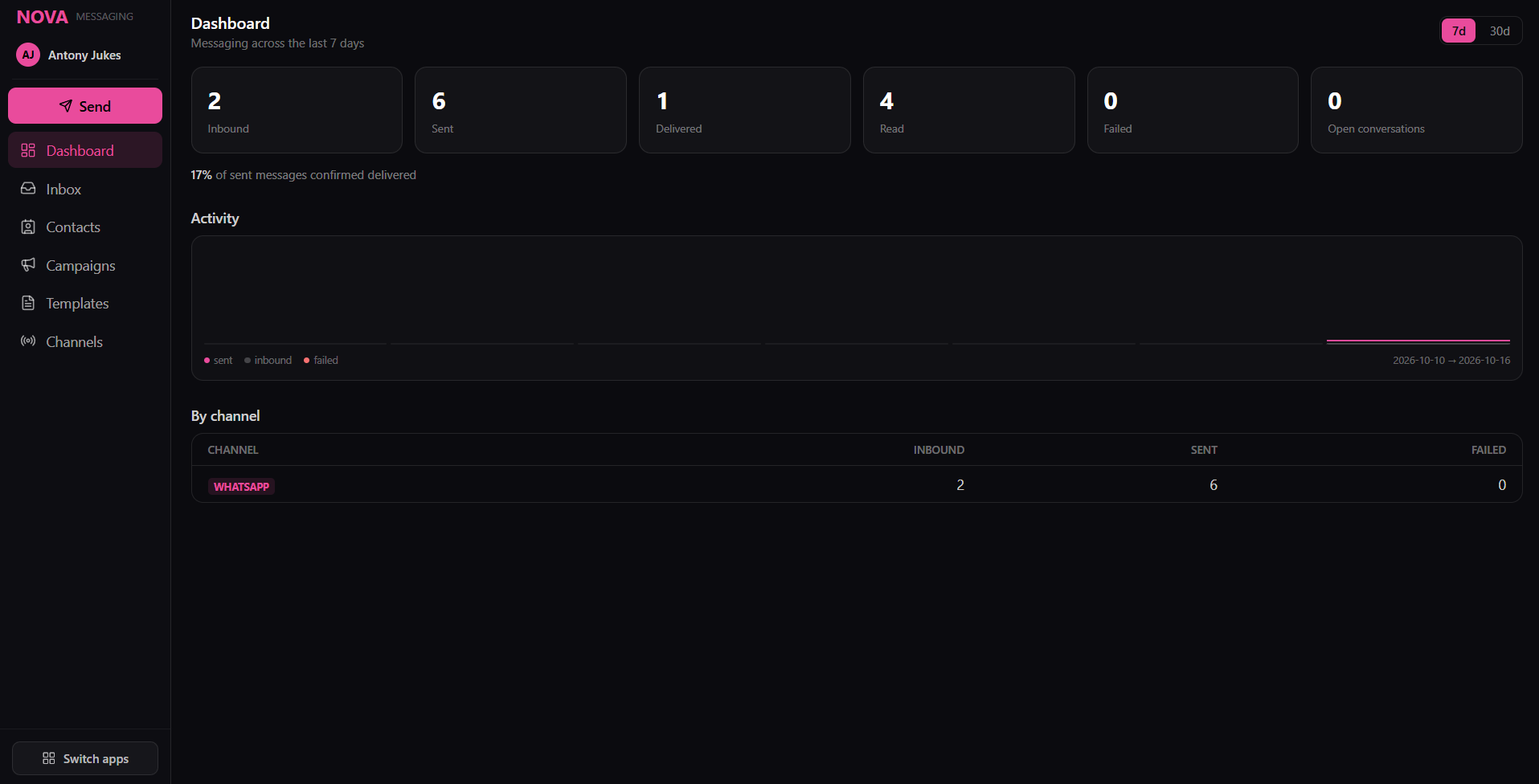
Task: Click the INBOUND column header
Action: click(939, 450)
